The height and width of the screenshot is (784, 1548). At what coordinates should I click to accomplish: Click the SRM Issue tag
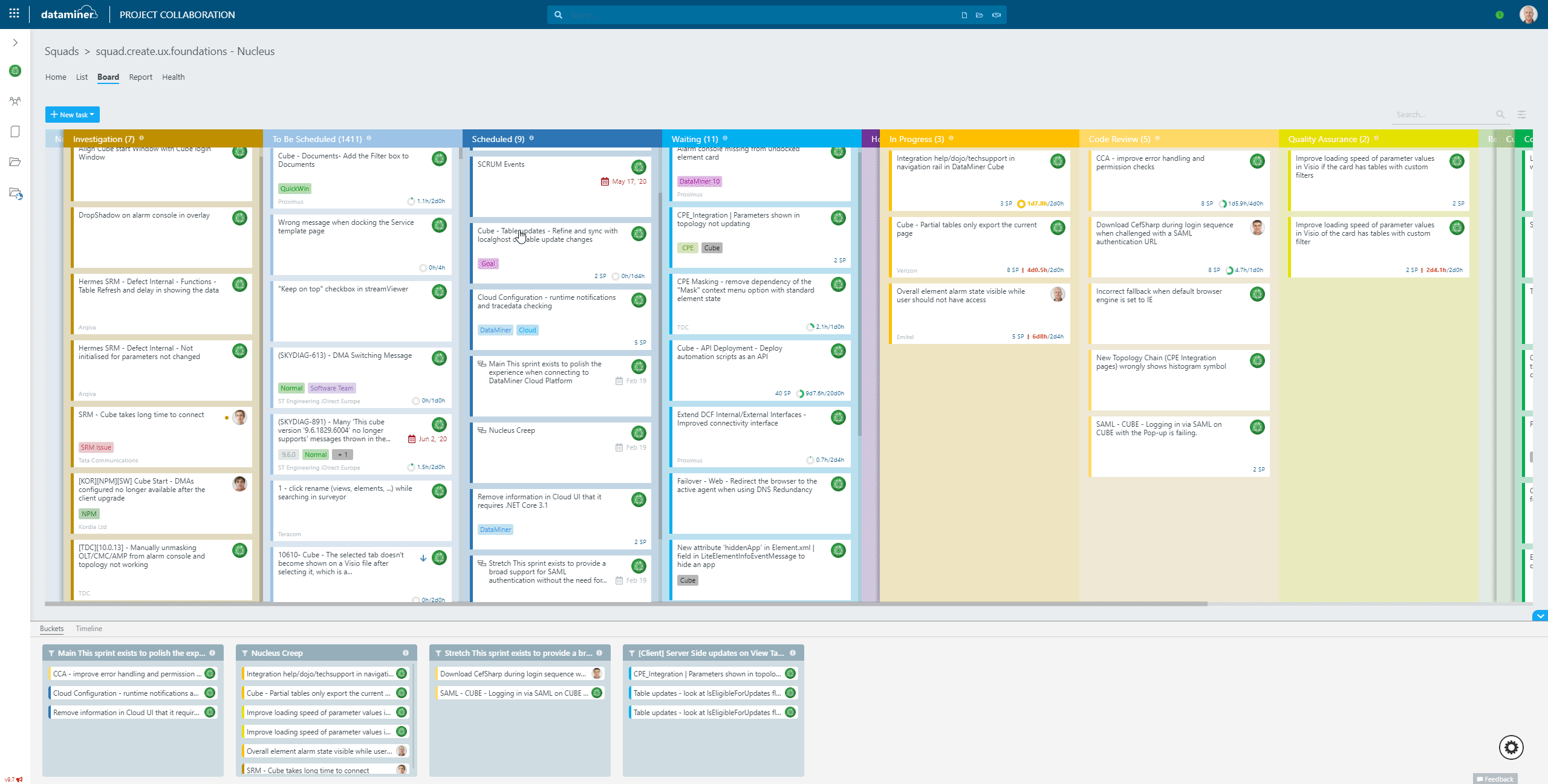(x=96, y=447)
